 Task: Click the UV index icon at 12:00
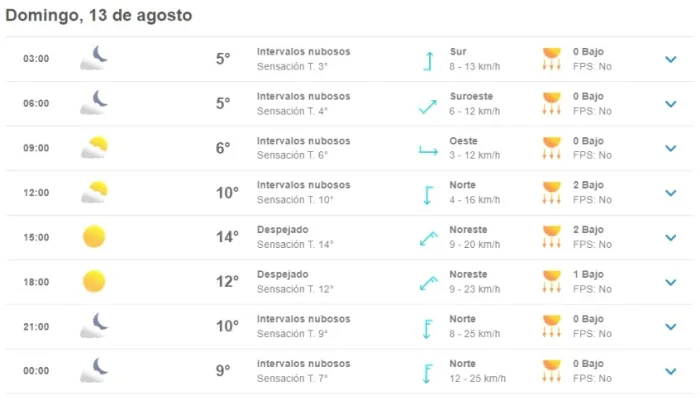[551, 192]
